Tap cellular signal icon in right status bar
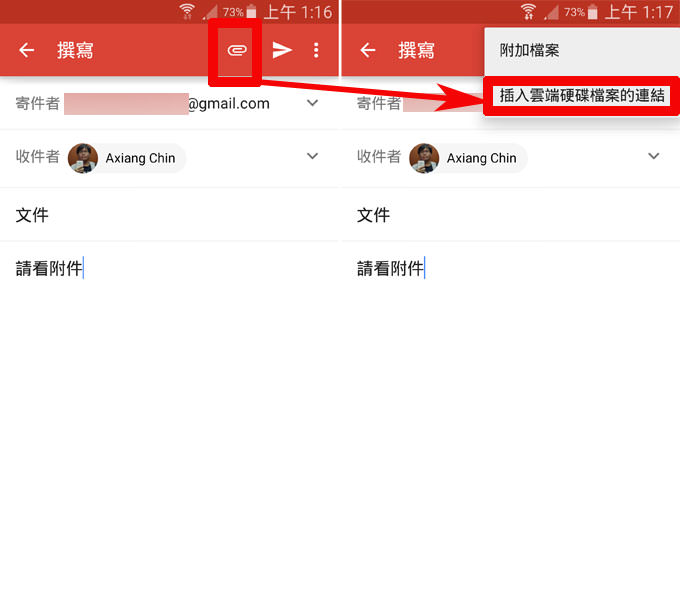 coord(552,13)
